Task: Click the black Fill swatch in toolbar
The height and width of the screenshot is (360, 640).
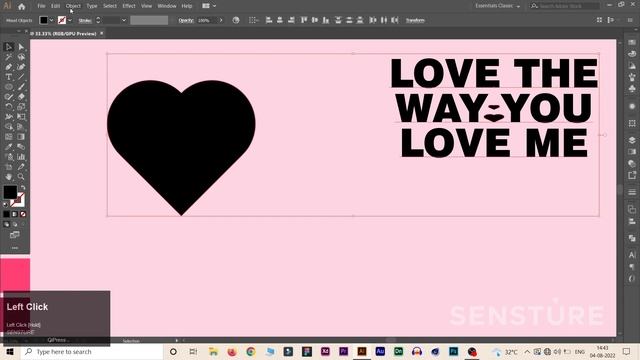Action: (10, 192)
